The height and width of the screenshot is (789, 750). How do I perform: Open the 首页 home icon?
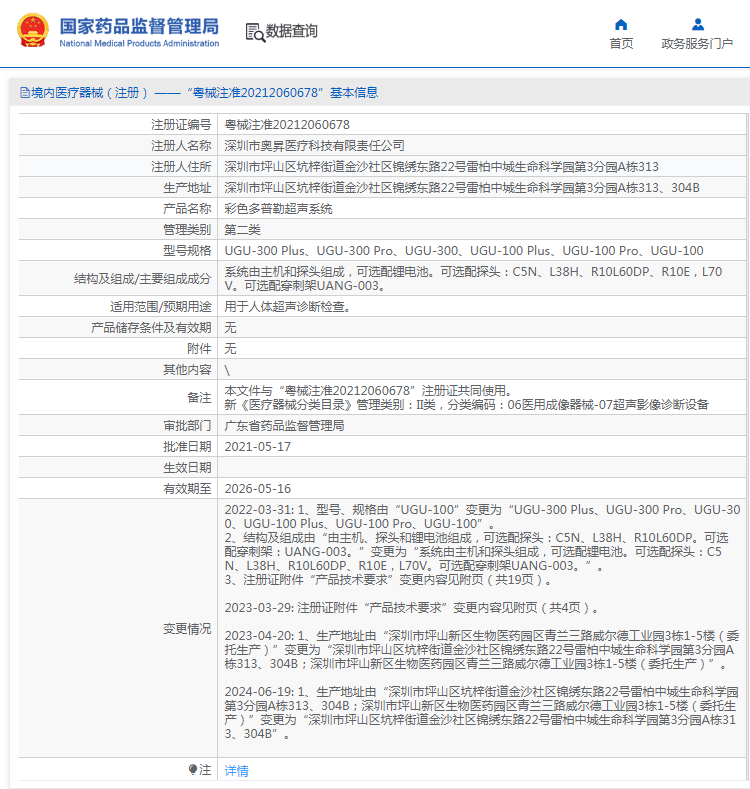pos(621,25)
